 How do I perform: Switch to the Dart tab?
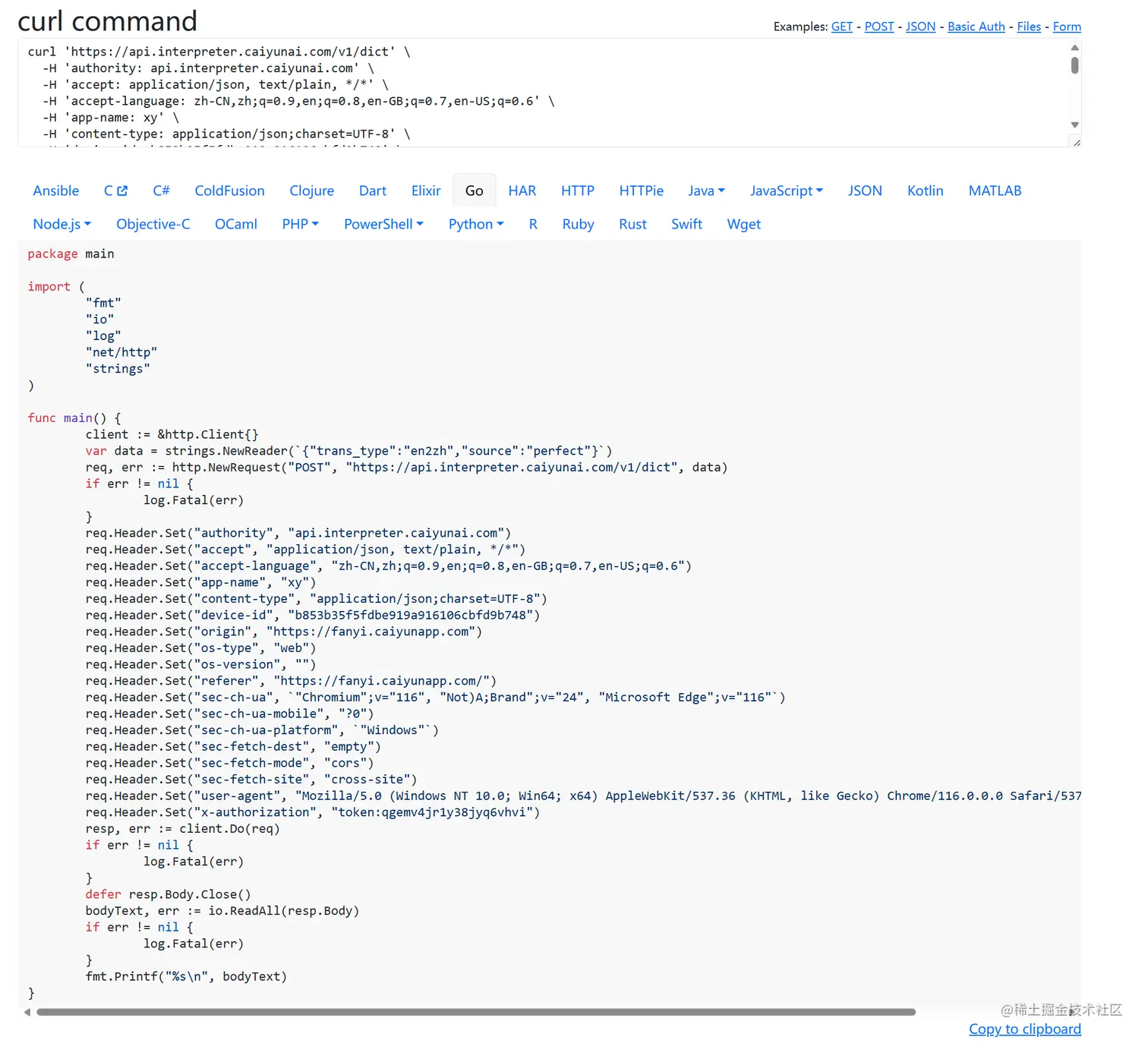(x=373, y=191)
